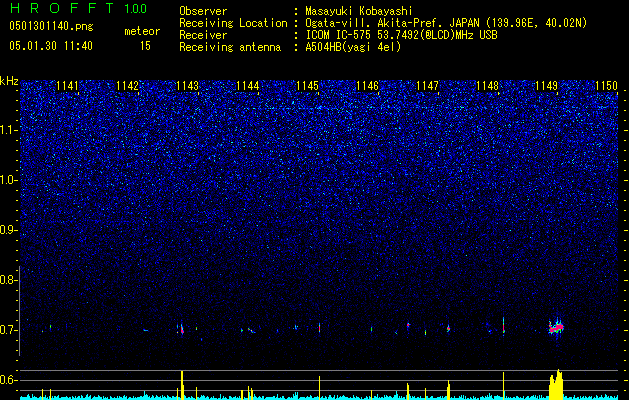Click the Observer label
The width and height of the screenshot is (629, 400).
203,11
